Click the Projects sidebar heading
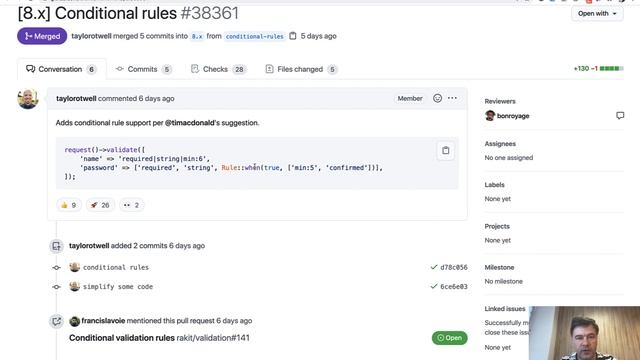Image resolution: width=640 pixels, height=360 pixels. [x=497, y=226]
